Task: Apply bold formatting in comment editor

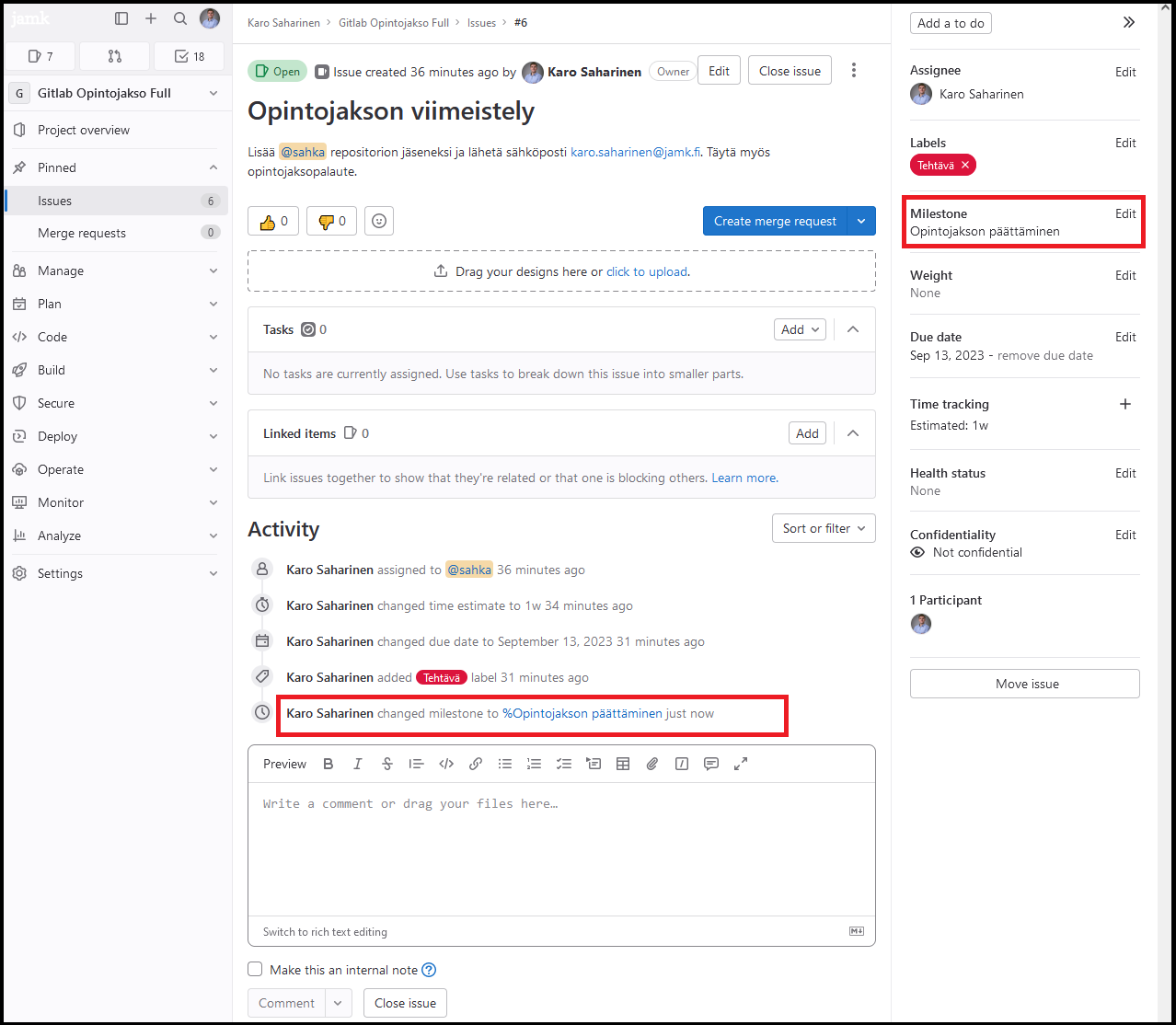Action: coord(329,764)
